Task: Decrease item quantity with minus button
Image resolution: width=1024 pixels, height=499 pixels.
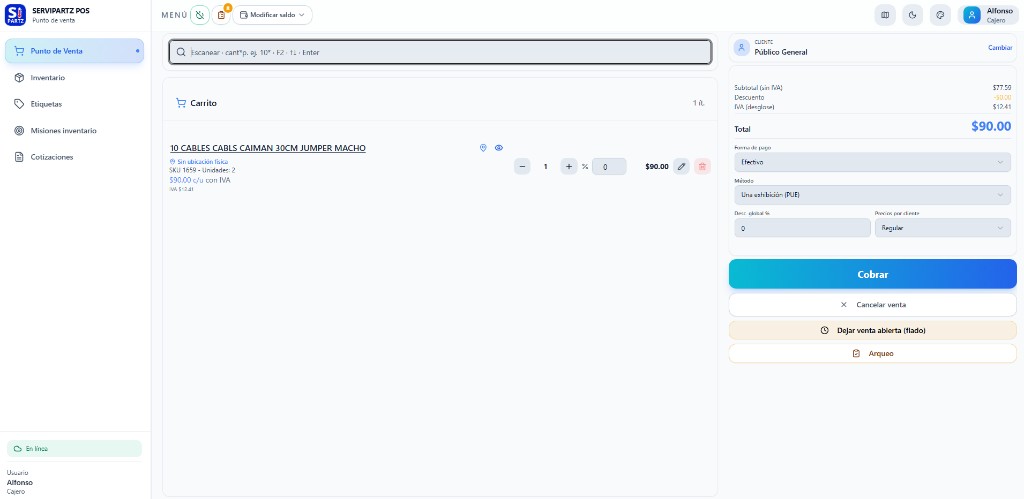Action: tap(522, 167)
